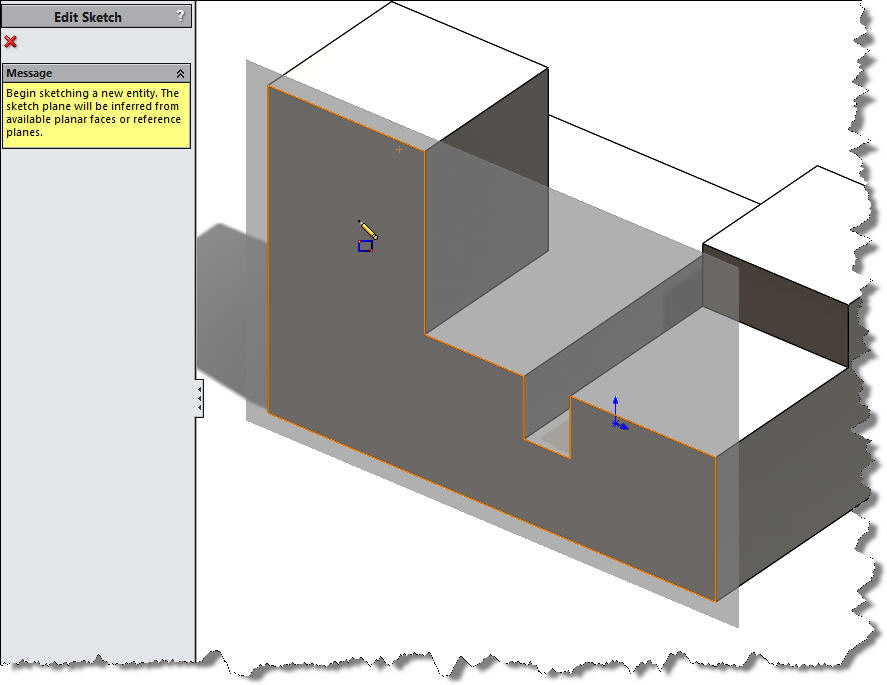Click the Edit Sketch title bar
This screenshot has height=685, width=887.
pyautogui.click(x=88, y=16)
